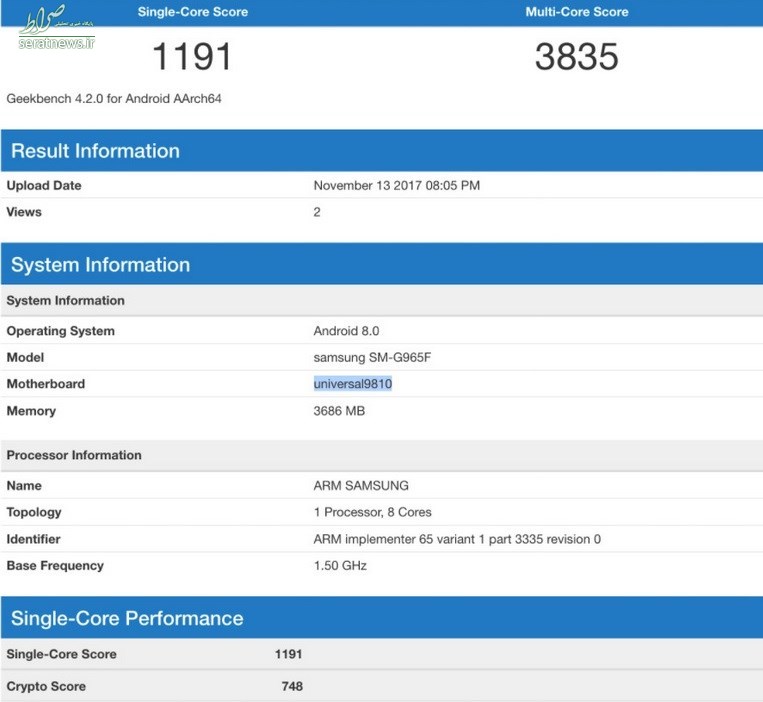
Task: Click the Single-Core Score heading
Action: [x=193, y=12]
